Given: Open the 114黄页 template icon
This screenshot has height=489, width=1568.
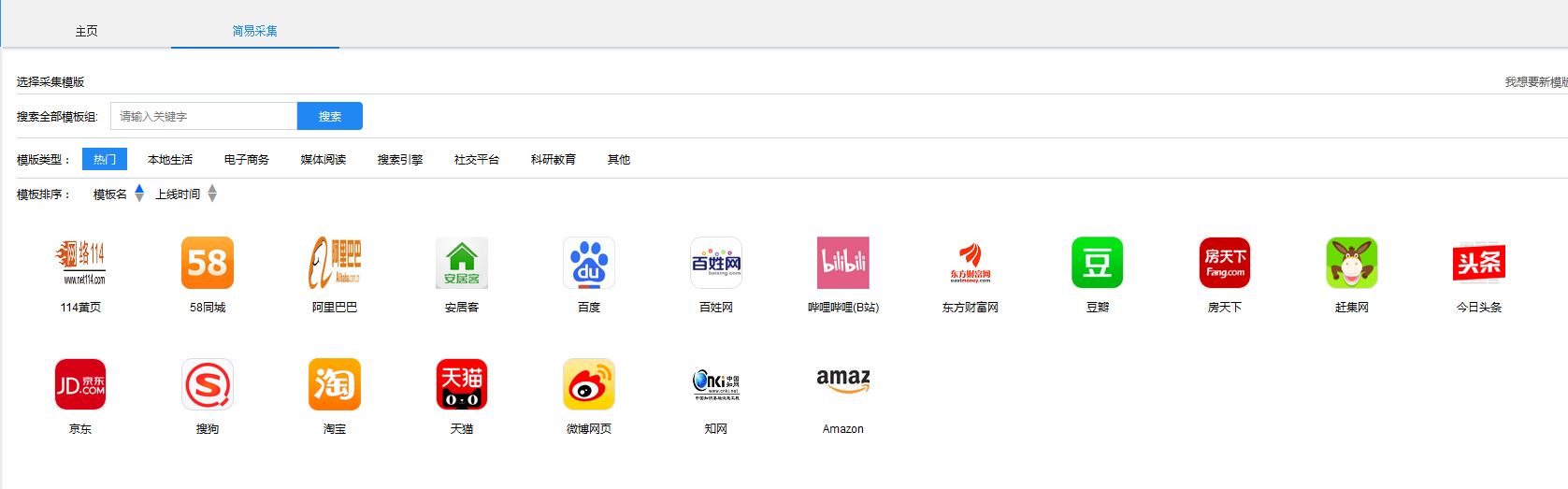Looking at the screenshot, I should (80, 263).
